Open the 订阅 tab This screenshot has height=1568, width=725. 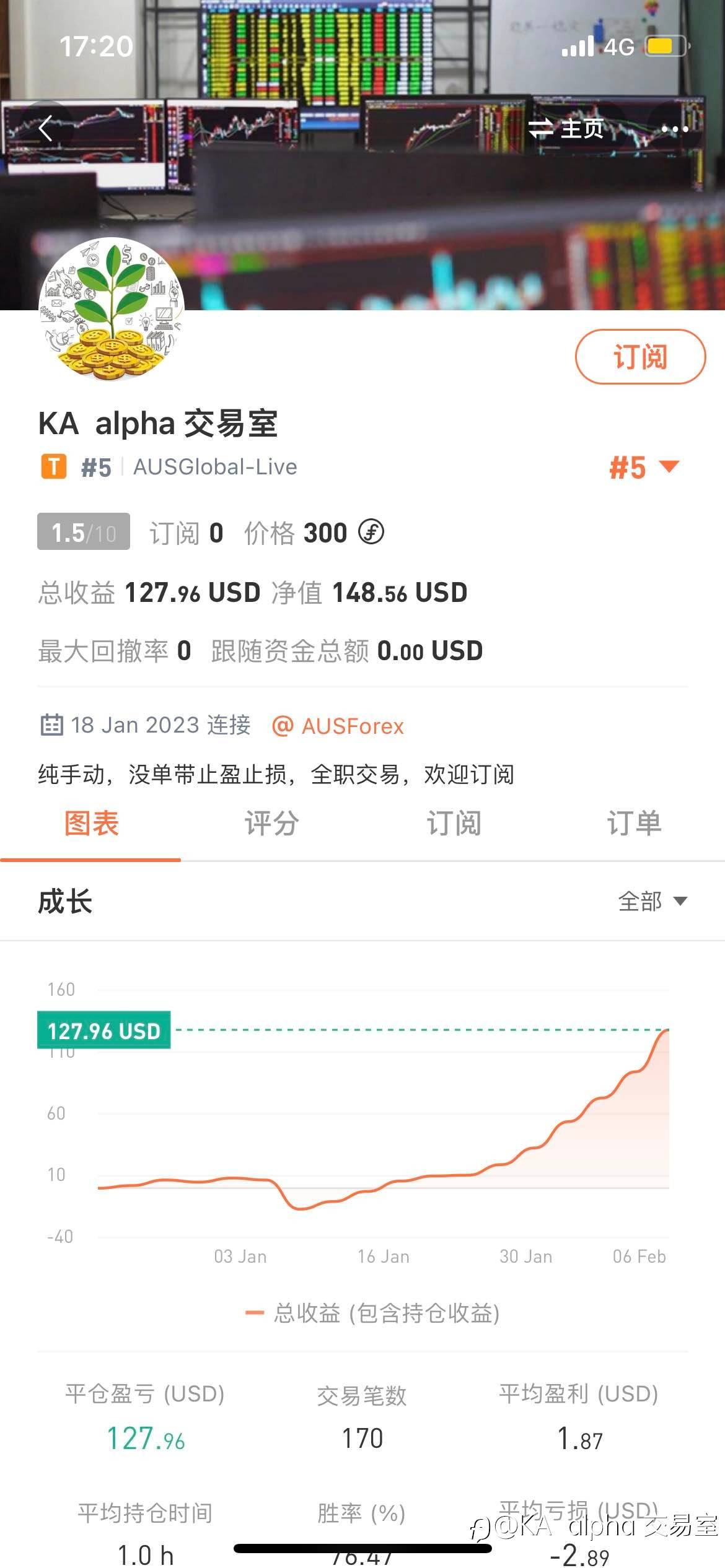pyautogui.click(x=453, y=824)
